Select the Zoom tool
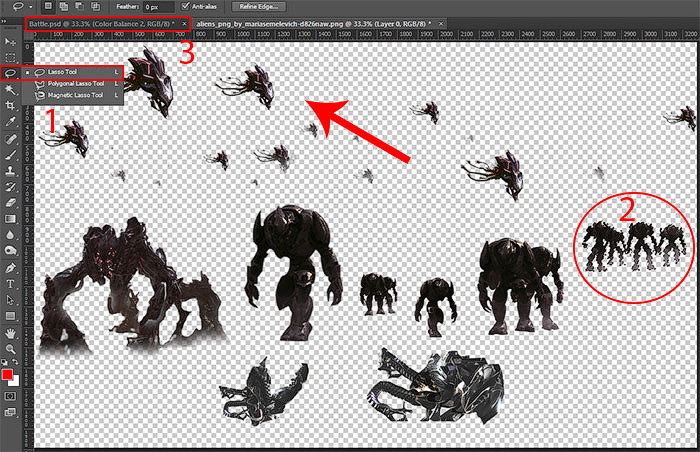Viewport: 700px width, 452px height. (x=10, y=349)
